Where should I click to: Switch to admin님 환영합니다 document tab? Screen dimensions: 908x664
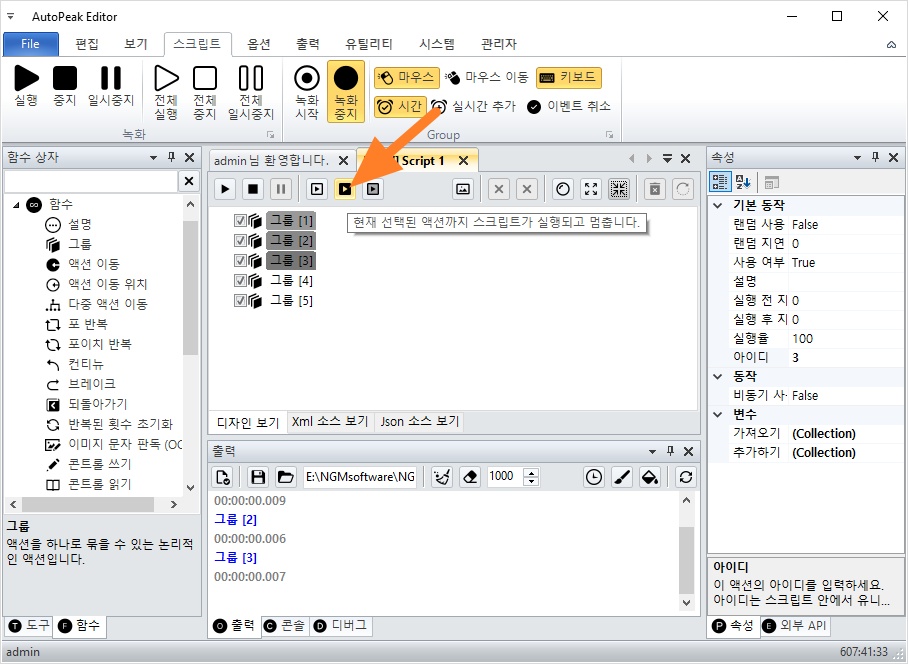coord(271,160)
